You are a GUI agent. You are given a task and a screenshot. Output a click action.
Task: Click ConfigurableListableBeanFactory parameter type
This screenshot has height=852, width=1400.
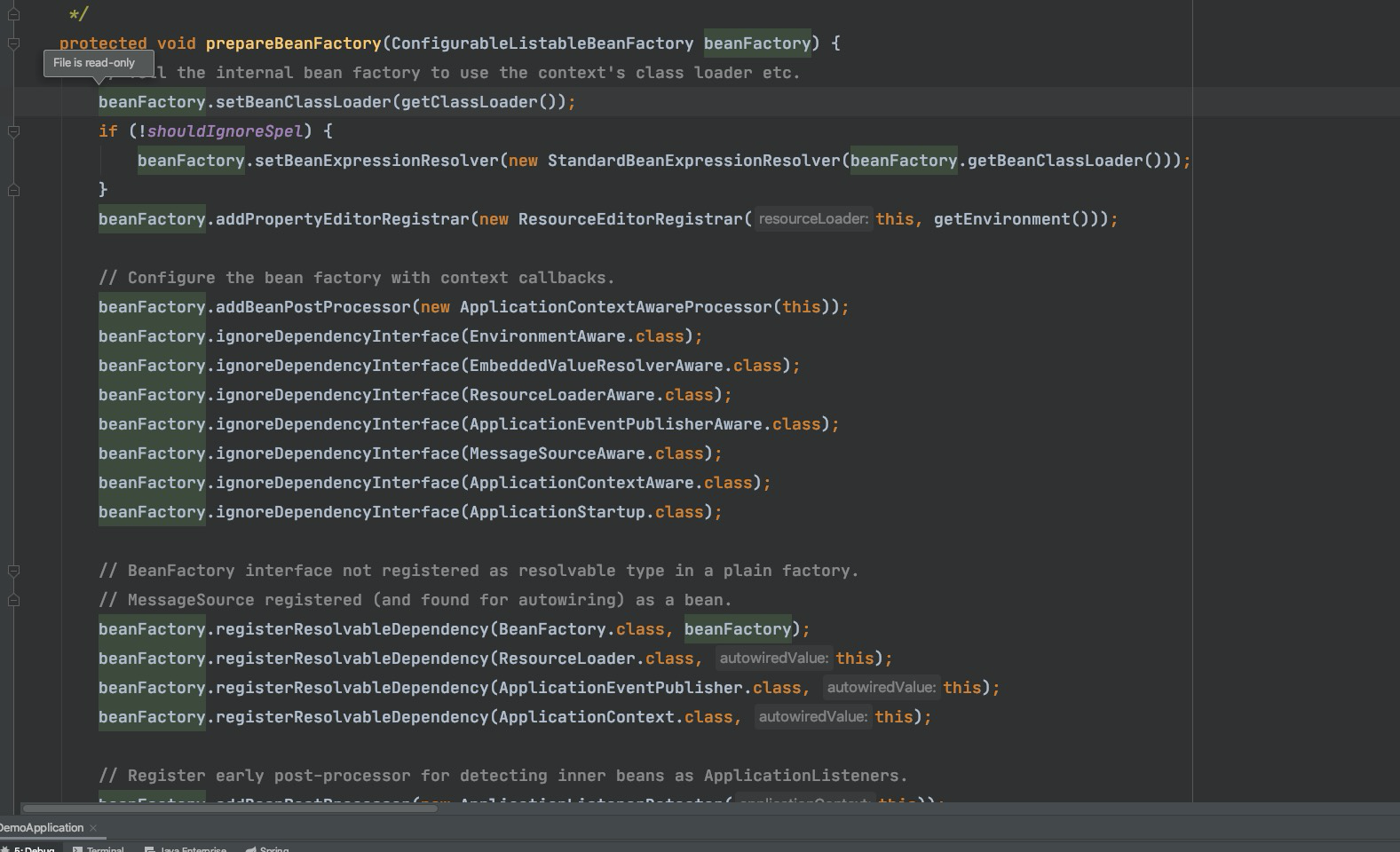pos(542,43)
